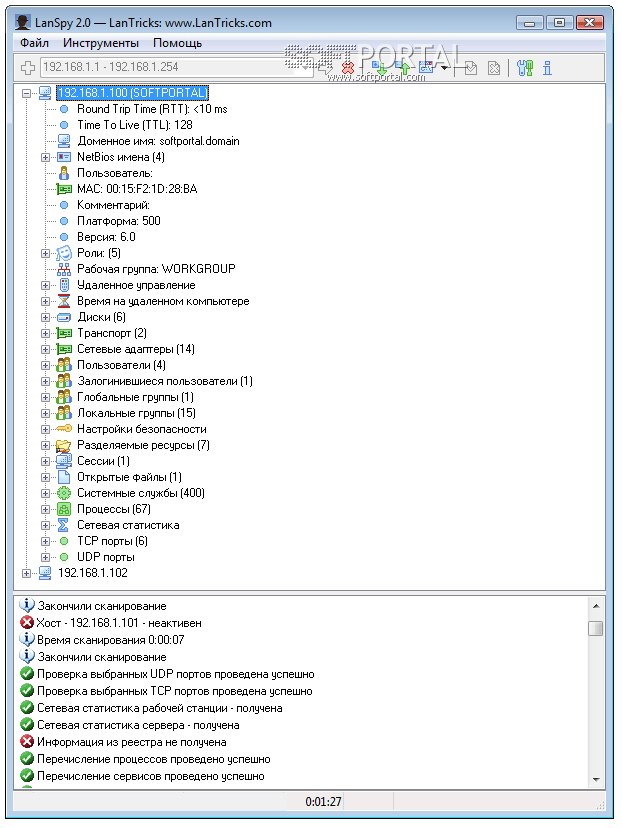This screenshot has height=828, width=622.
Task: Click the disk drive icon beside Диски
Action: coord(64,317)
